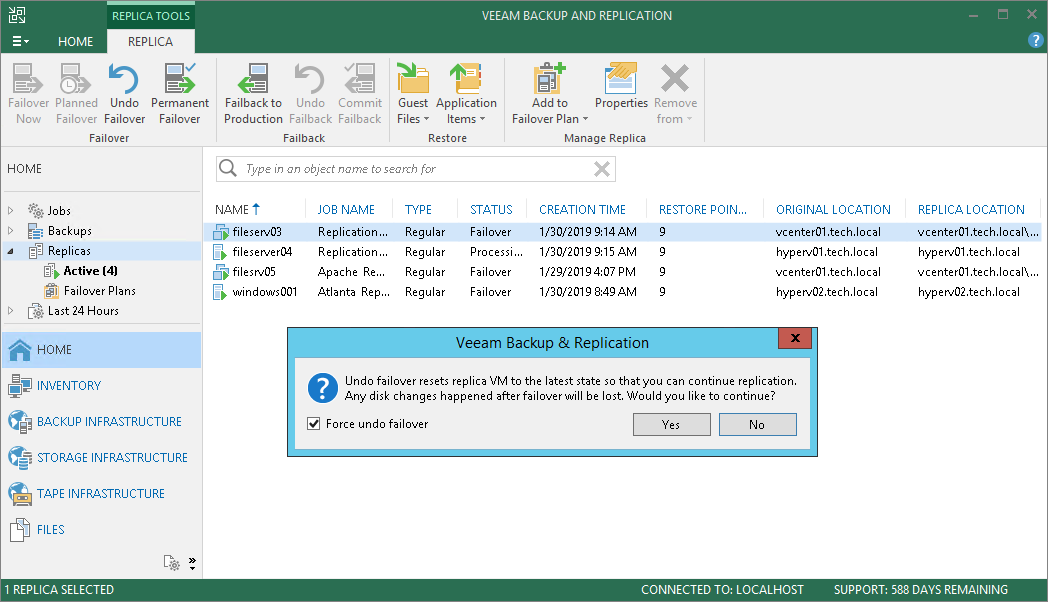Open the Application Items restore dropdown
The height and width of the screenshot is (602, 1048).
coord(467,94)
